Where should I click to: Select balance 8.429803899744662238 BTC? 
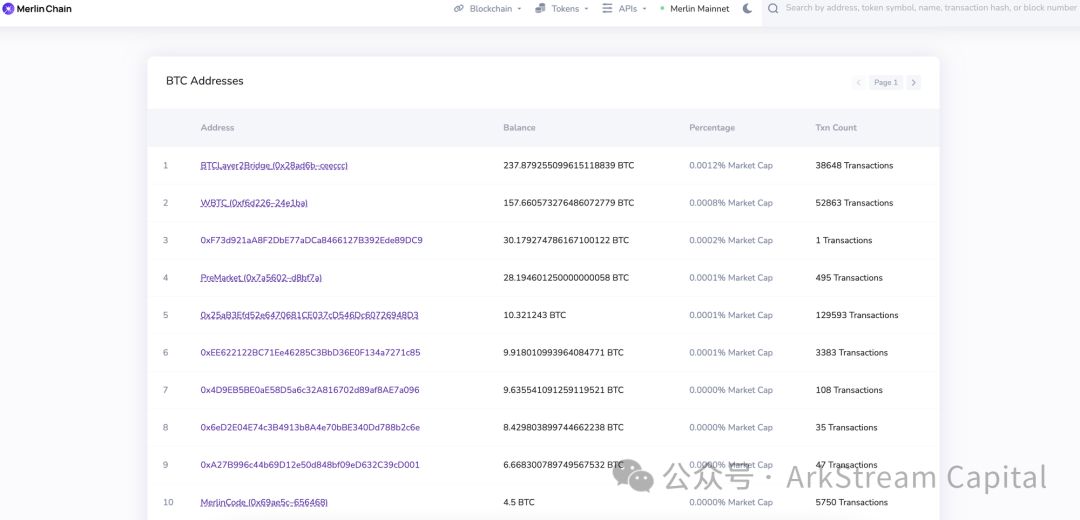563,427
